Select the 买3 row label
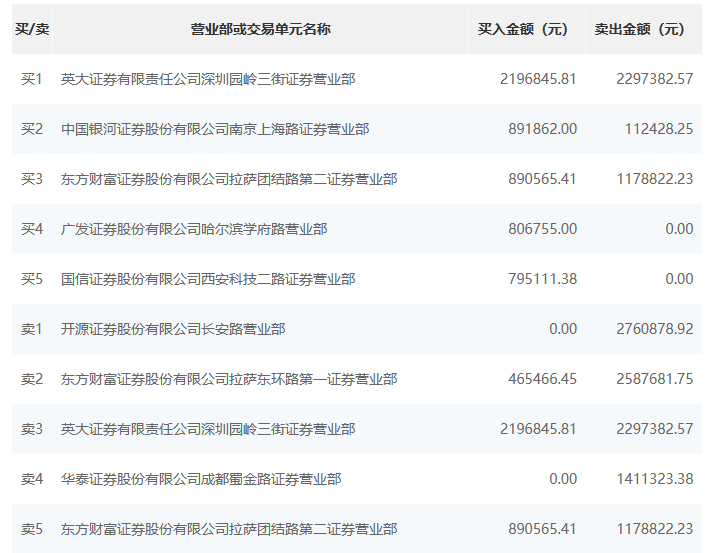The image size is (716, 553). 32,179
